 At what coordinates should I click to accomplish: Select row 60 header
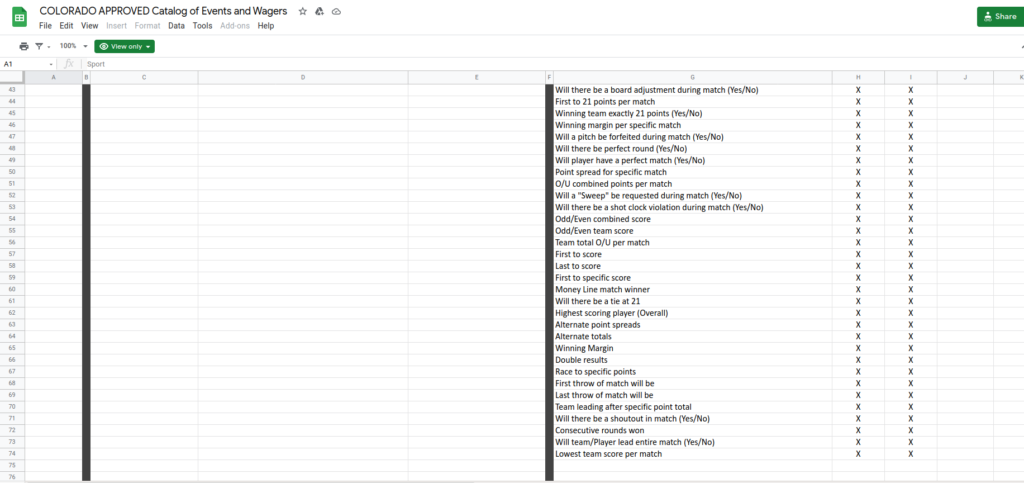pos(12,289)
